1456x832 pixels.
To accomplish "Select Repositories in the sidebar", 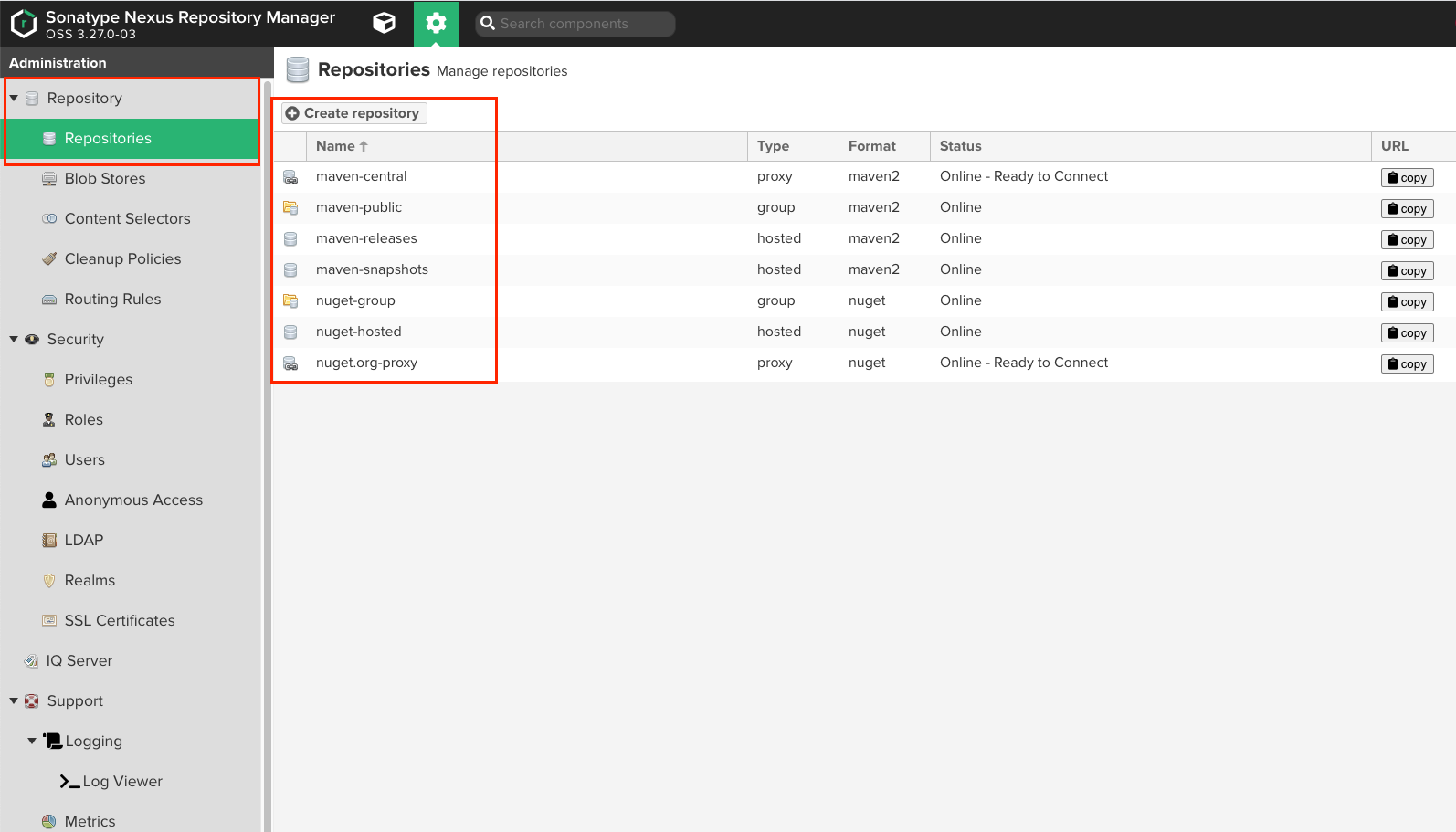I will click(132, 139).
